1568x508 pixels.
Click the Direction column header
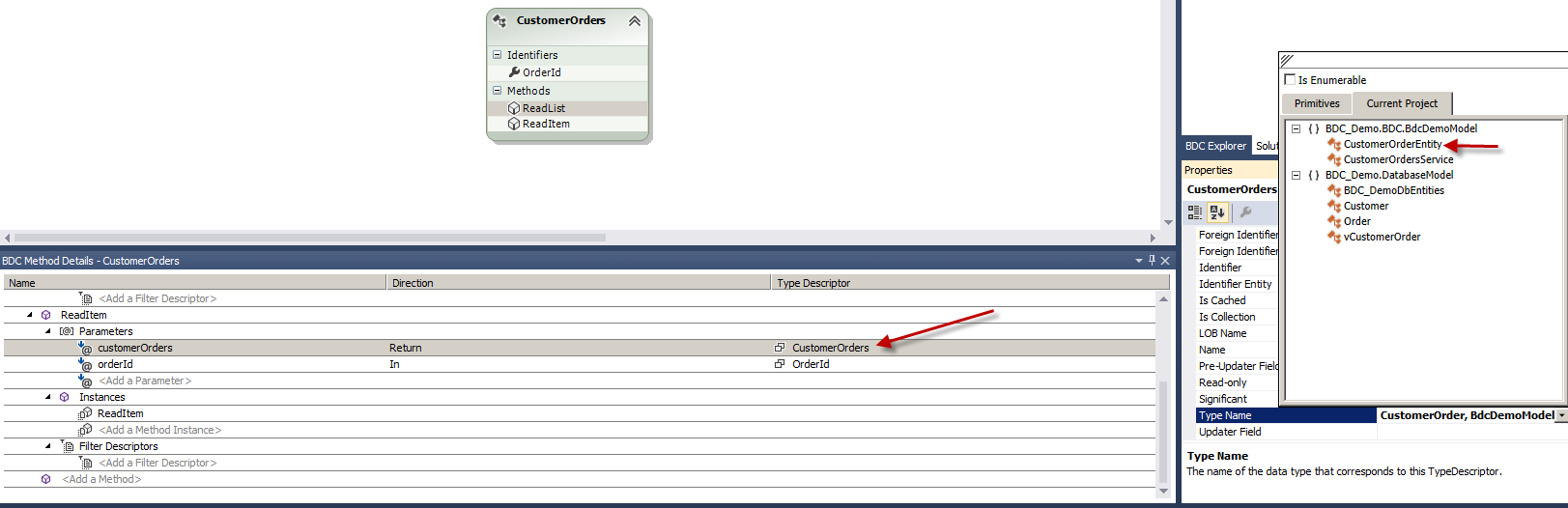(579, 283)
